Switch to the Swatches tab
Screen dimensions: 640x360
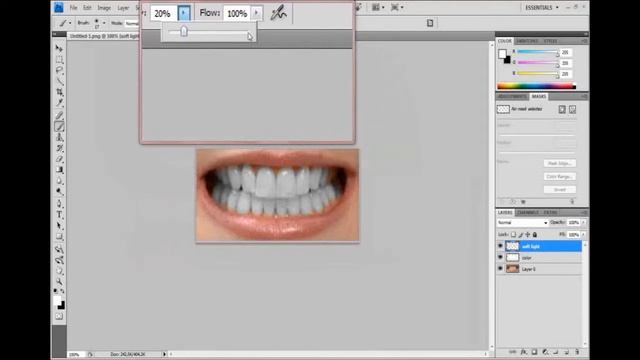pyautogui.click(x=527, y=41)
